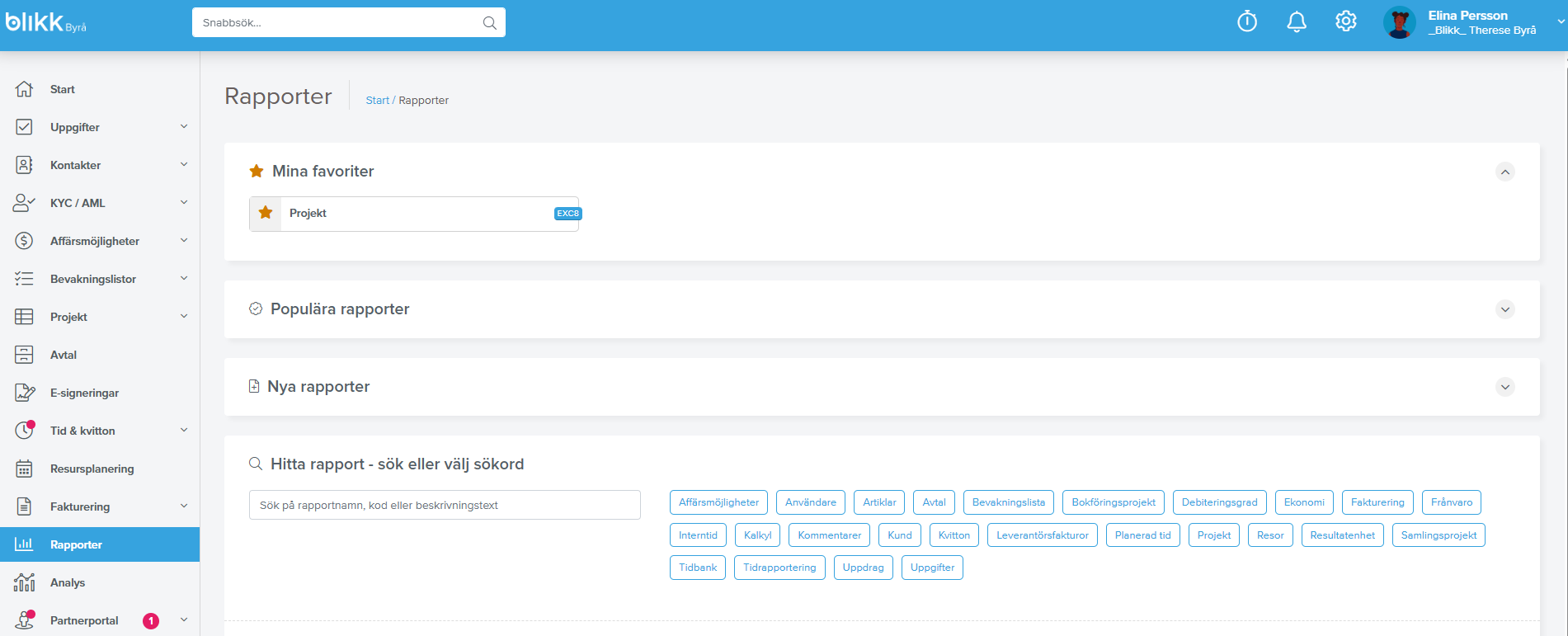Screen dimensions: 1568x636
Task: Open settings gear icon
Action: click(1346, 21)
